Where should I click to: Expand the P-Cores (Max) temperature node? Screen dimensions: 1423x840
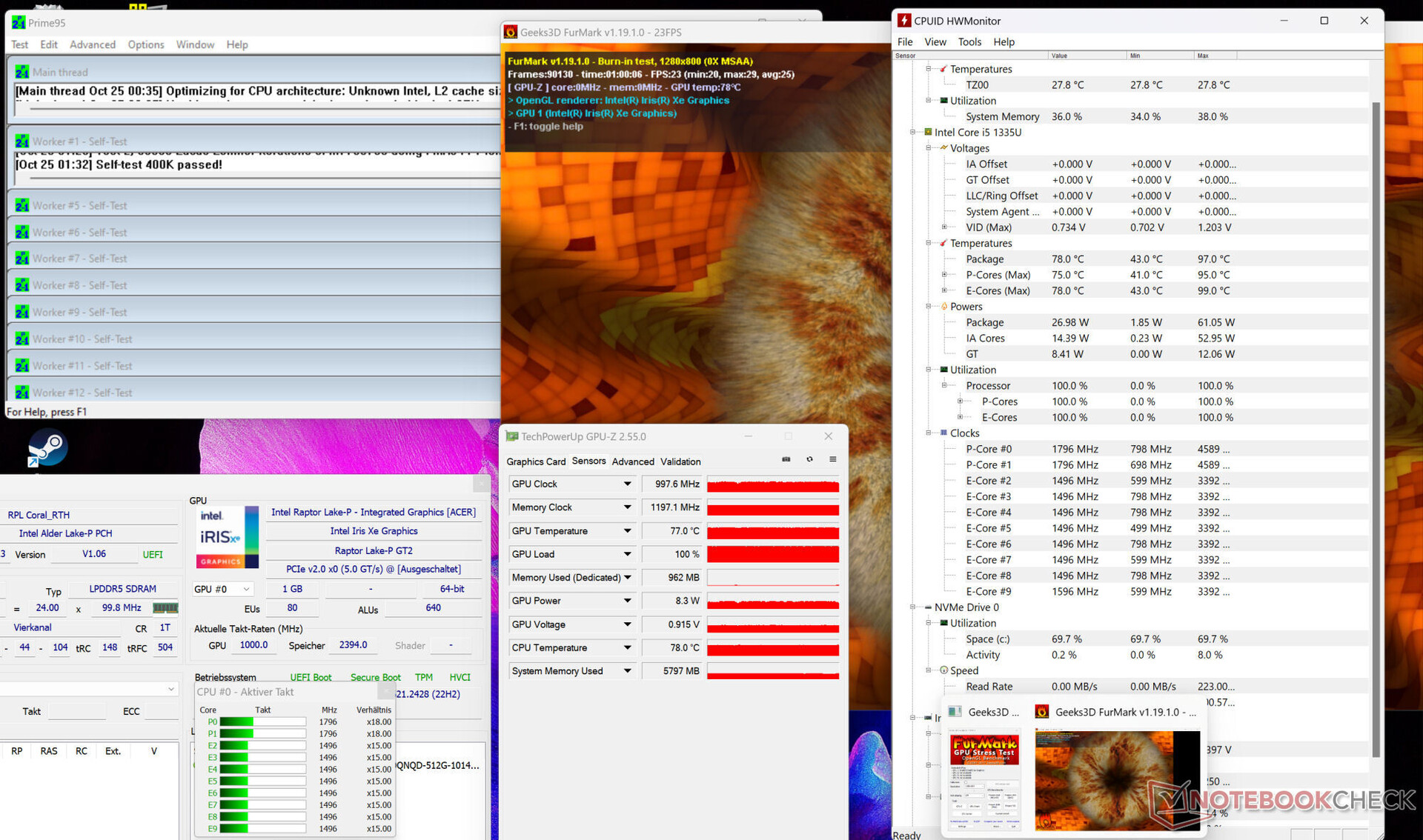click(x=943, y=275)
